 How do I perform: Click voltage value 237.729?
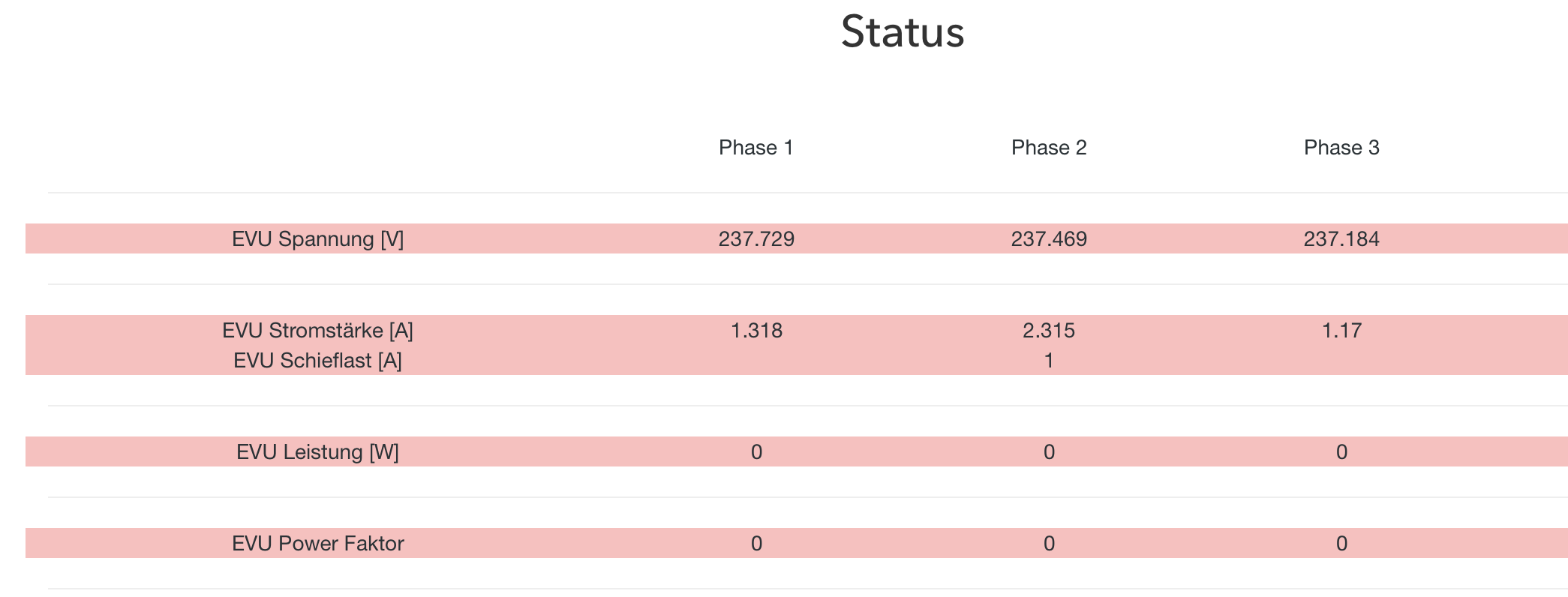(x=756, y=239)
